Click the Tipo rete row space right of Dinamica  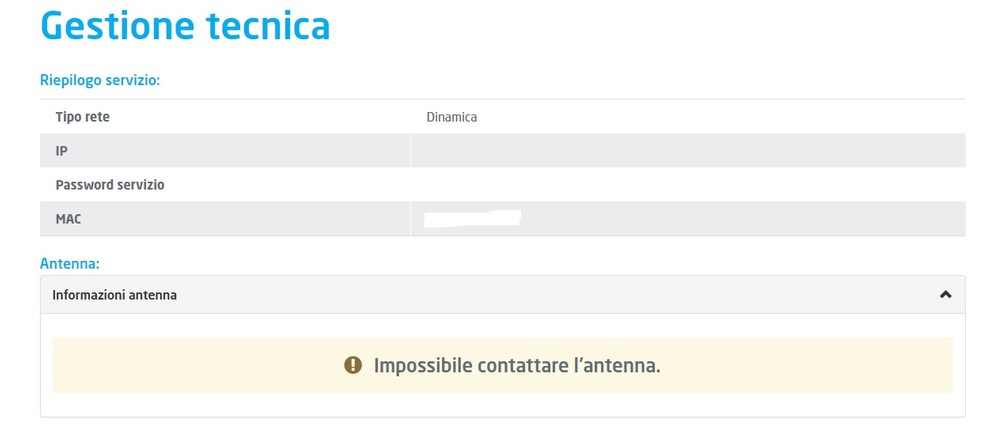pyautogui.click(x=720, y=117)
